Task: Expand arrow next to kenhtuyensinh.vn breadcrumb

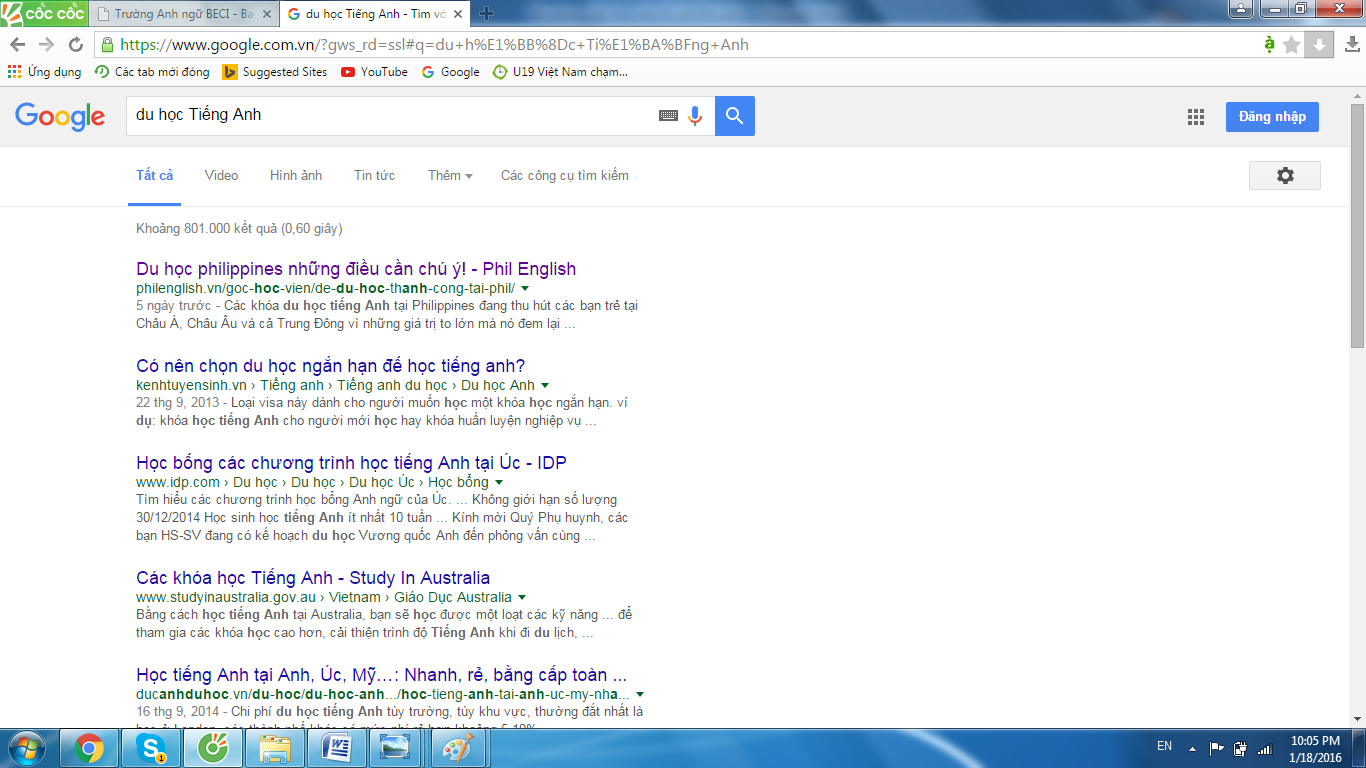Action: [545, 385]
